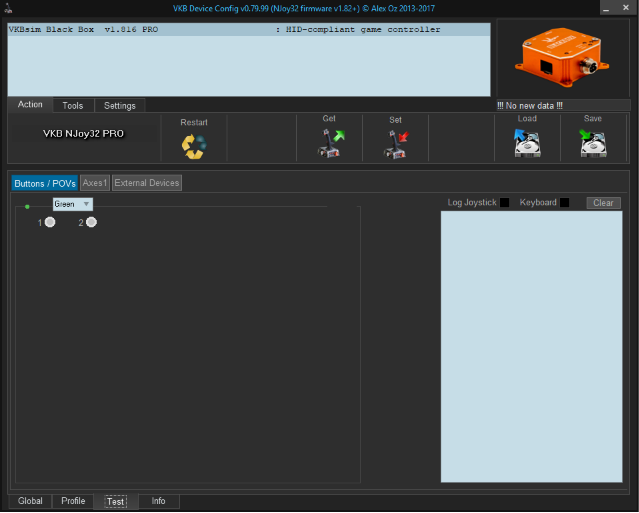Enable the Keyboard log checkbox
The image size is (639, 513).
pyautogui.click(x=564, y=203)
